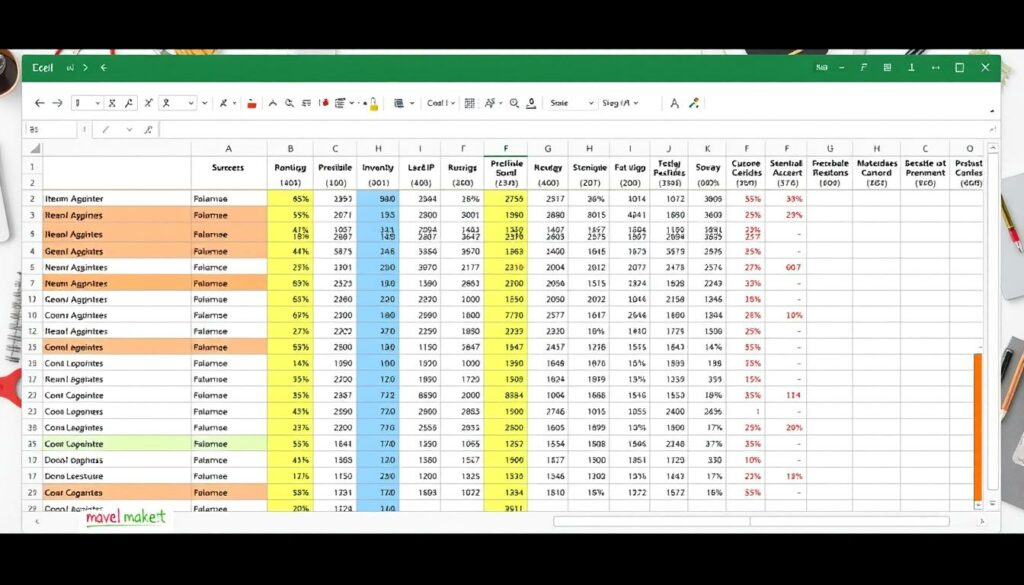Select column header B
This screenshot has height=585, width=1024.
[290, 149]
